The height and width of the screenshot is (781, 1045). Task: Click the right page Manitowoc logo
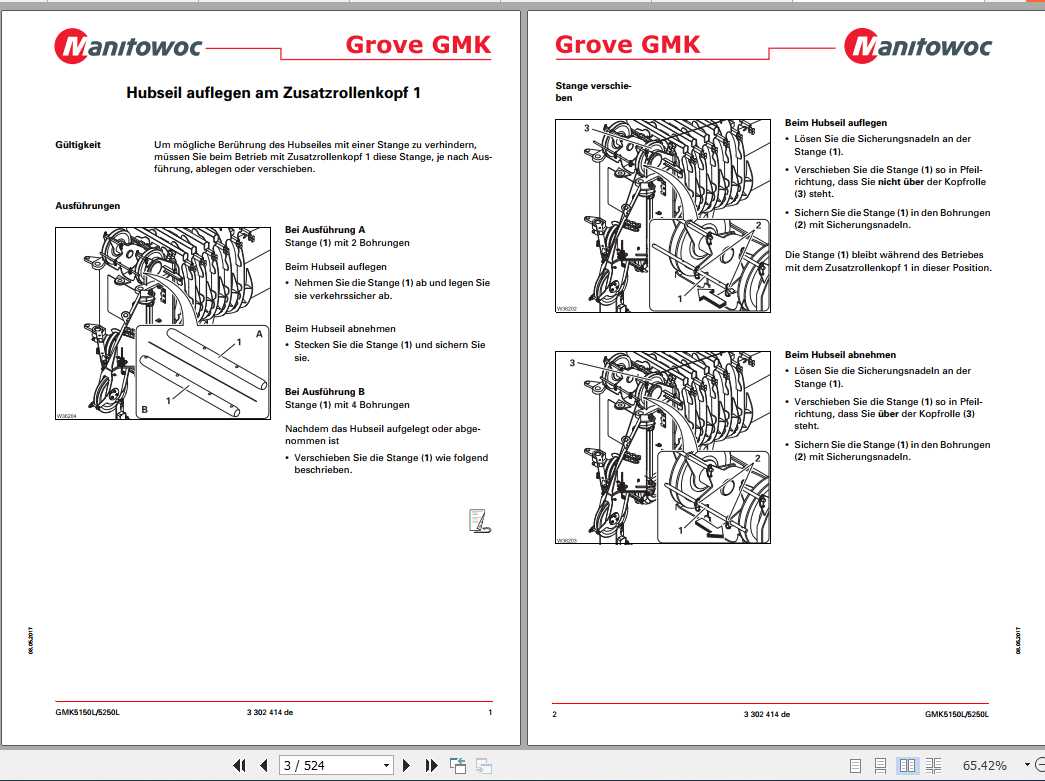pos(918,46)
